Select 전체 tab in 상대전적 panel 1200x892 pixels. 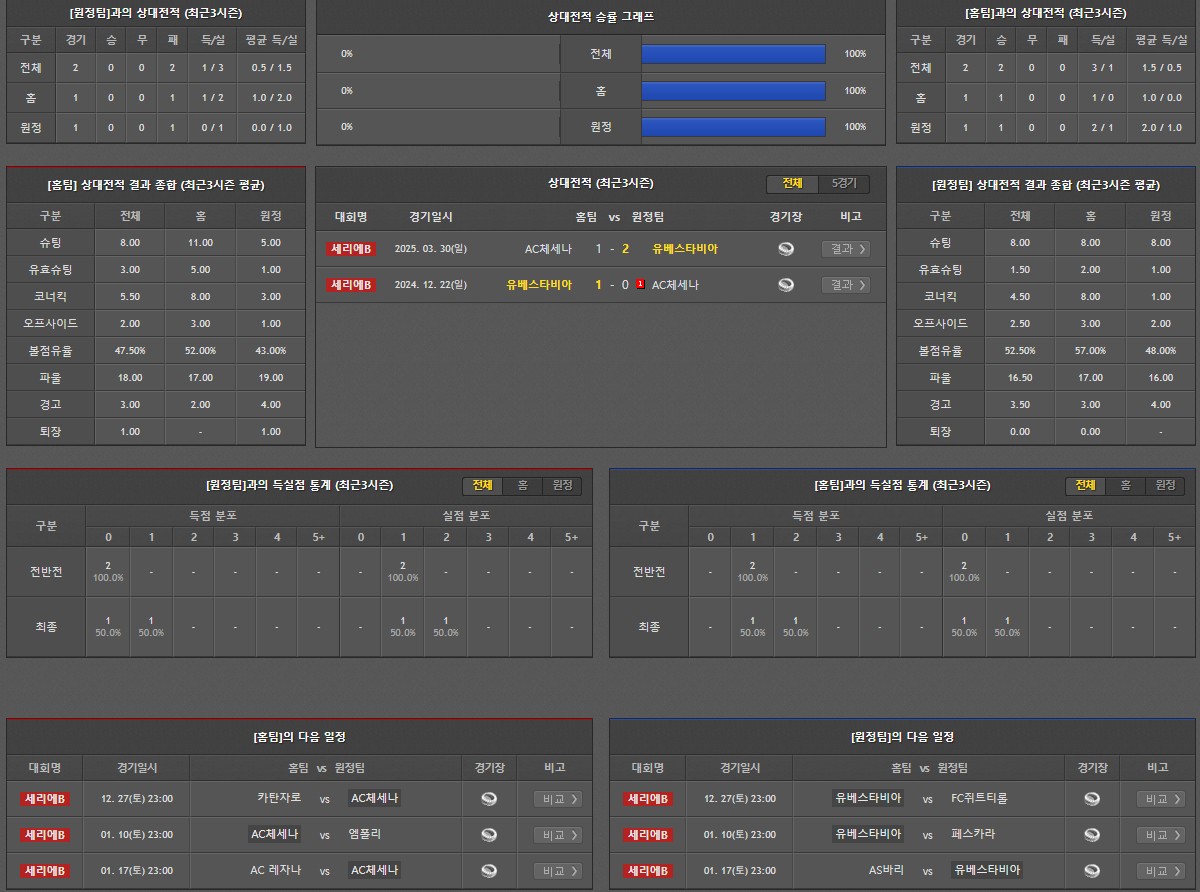click(x=792, y=184)
